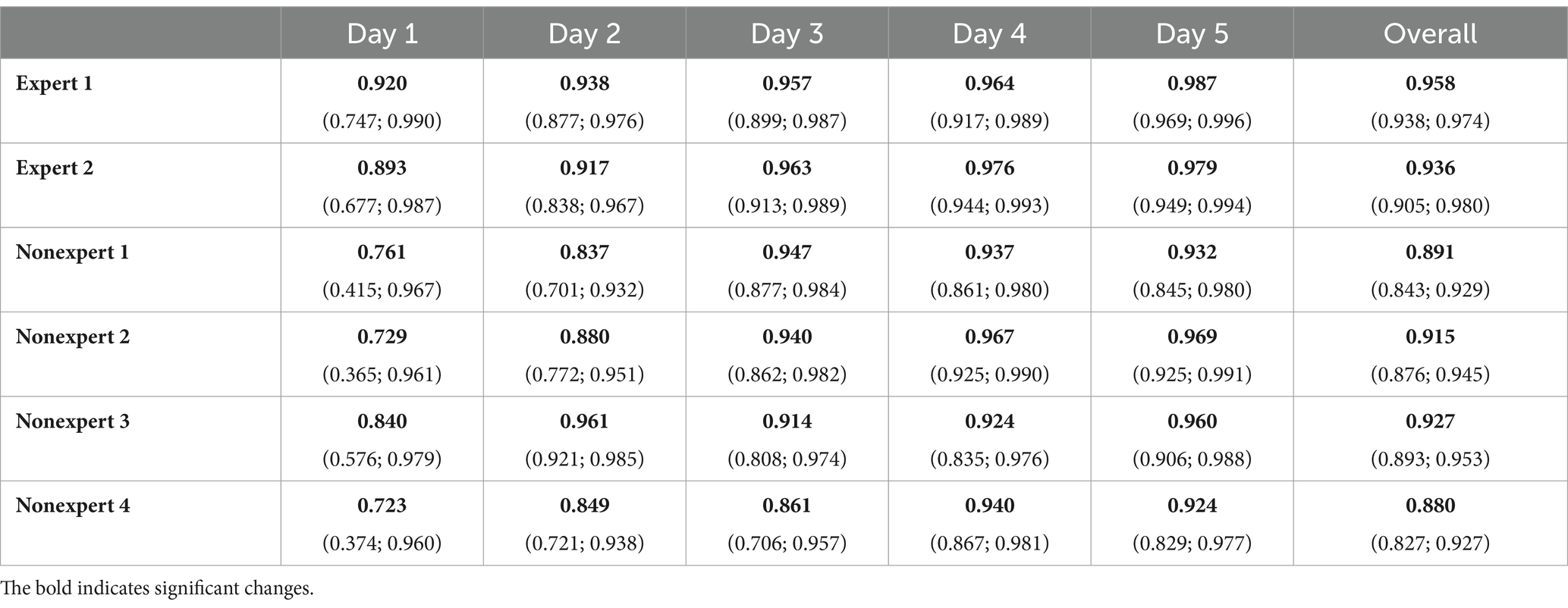
Task: Click Expert 1 Day 1 value 0.920
Action: [382, 83]
